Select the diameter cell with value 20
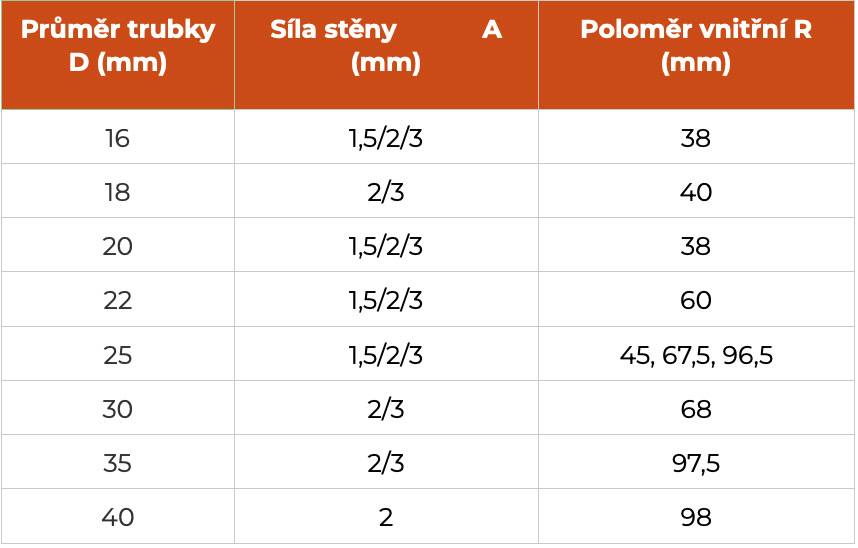 point(118,246)
